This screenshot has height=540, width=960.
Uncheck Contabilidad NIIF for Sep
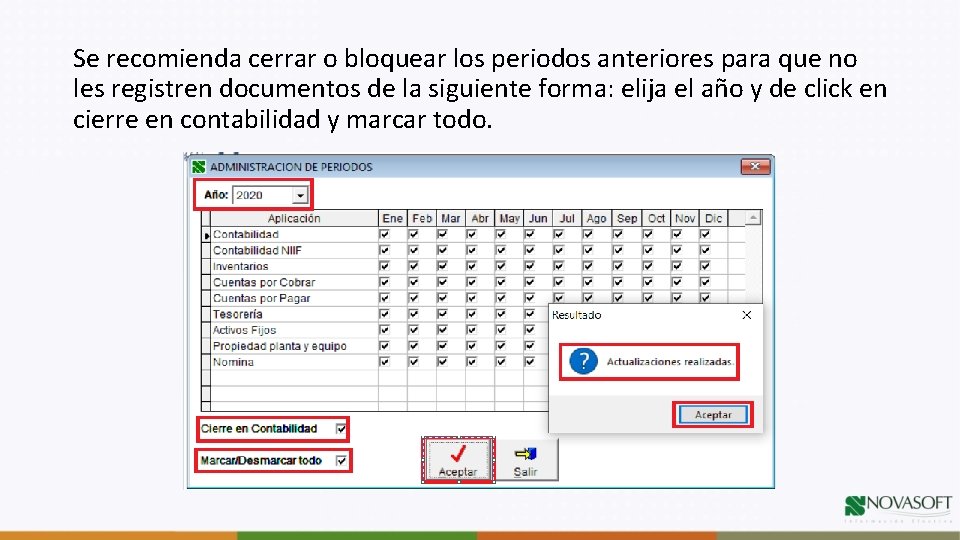(x=618, y=250)
